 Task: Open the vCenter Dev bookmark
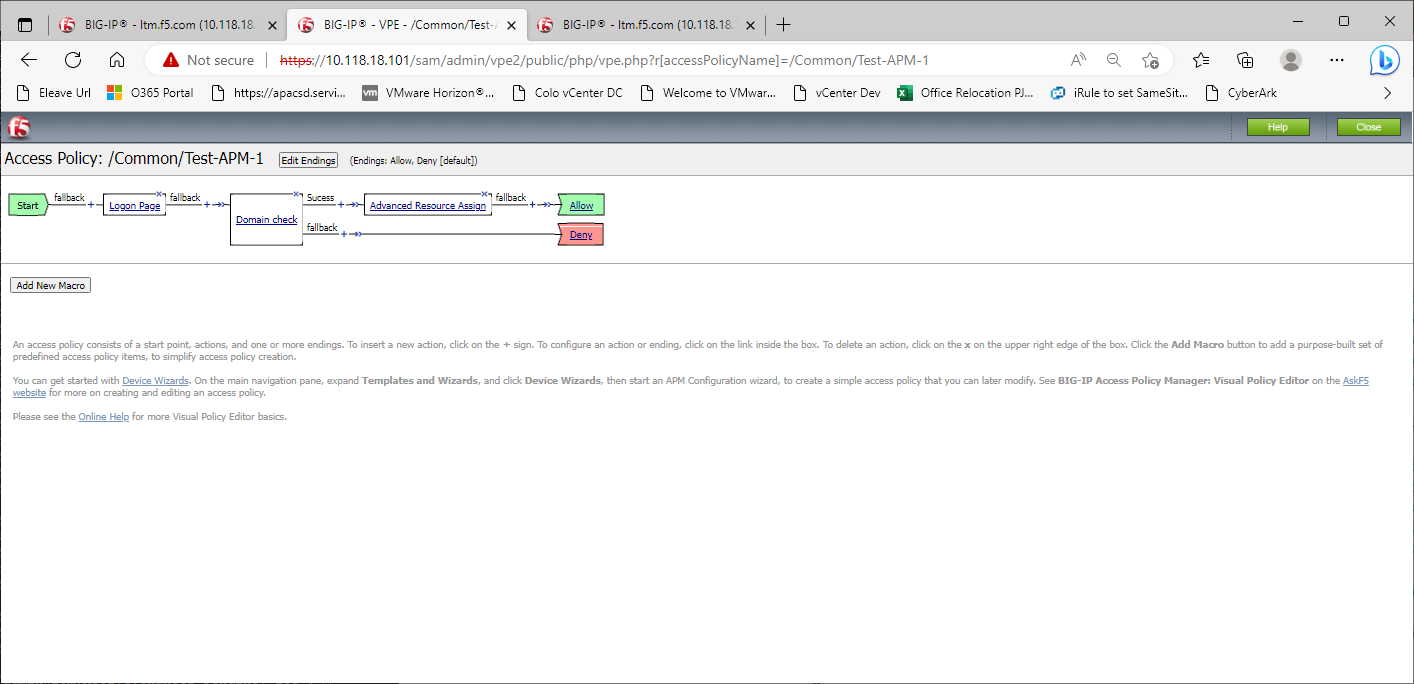pos(836,93)
